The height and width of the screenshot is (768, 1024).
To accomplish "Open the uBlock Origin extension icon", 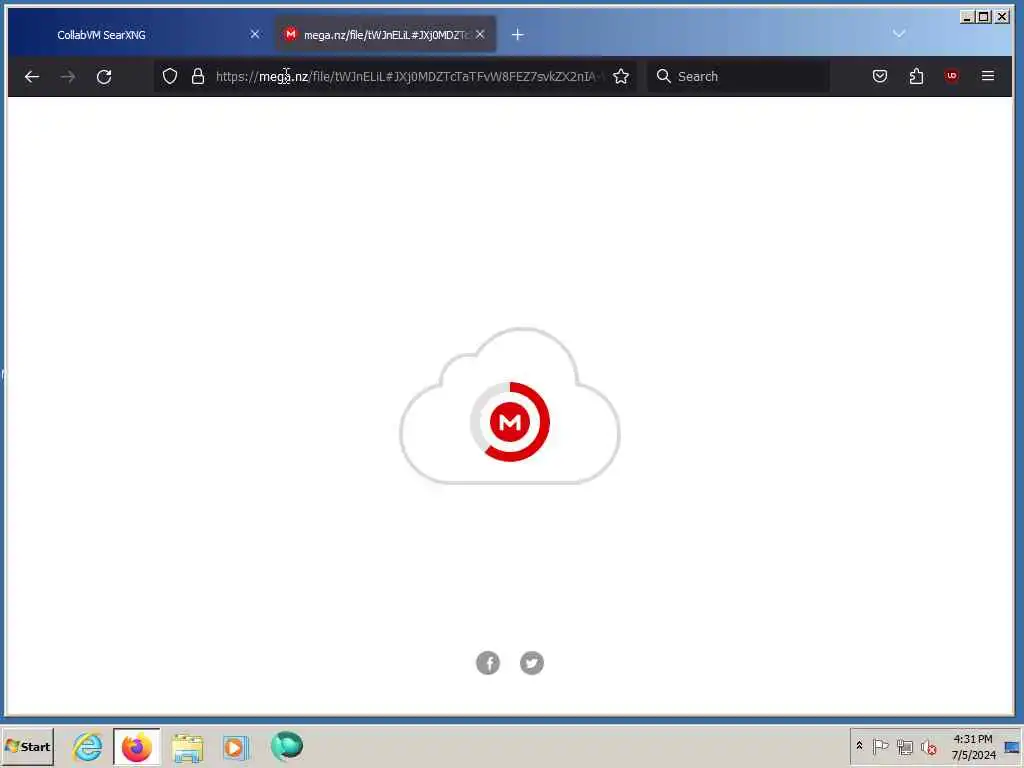I will (952, 76).
